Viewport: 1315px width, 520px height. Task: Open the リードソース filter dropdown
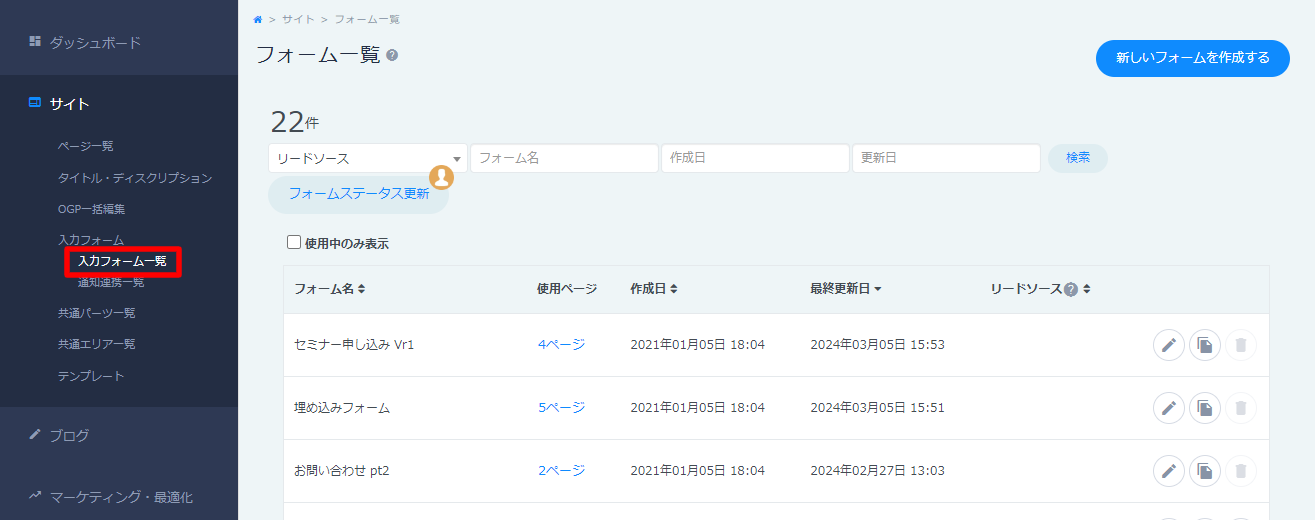[368, 158]
